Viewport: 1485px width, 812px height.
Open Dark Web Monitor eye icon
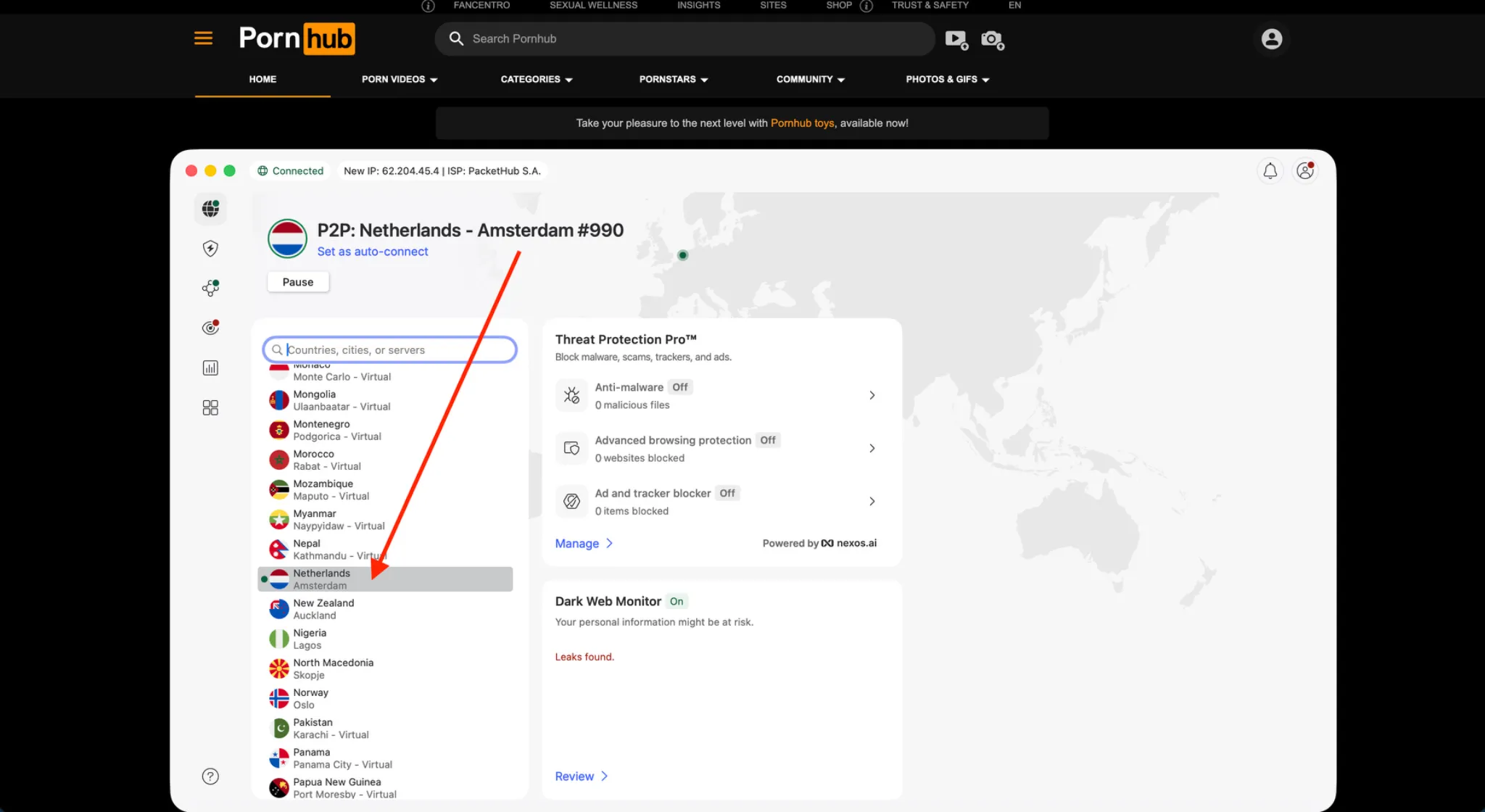pos(210,328)
